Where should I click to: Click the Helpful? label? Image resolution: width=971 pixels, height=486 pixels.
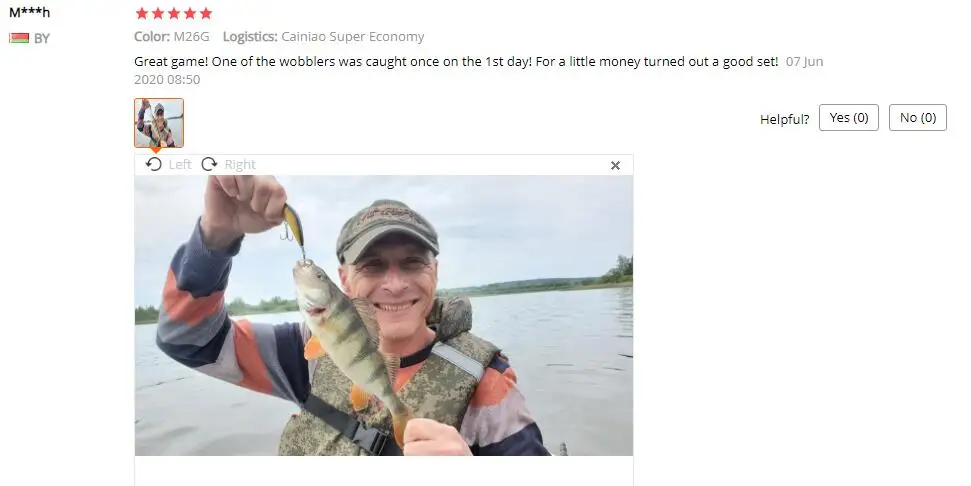pyautogui.click(x=785, y=119)
